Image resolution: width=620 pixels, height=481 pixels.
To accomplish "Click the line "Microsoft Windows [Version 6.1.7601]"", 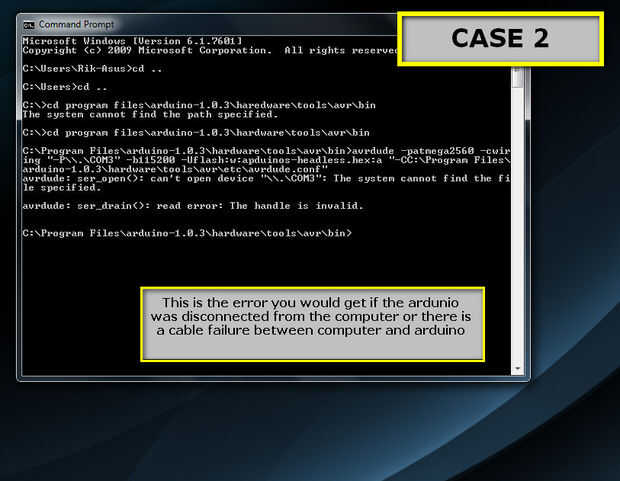I will [132, 41].
